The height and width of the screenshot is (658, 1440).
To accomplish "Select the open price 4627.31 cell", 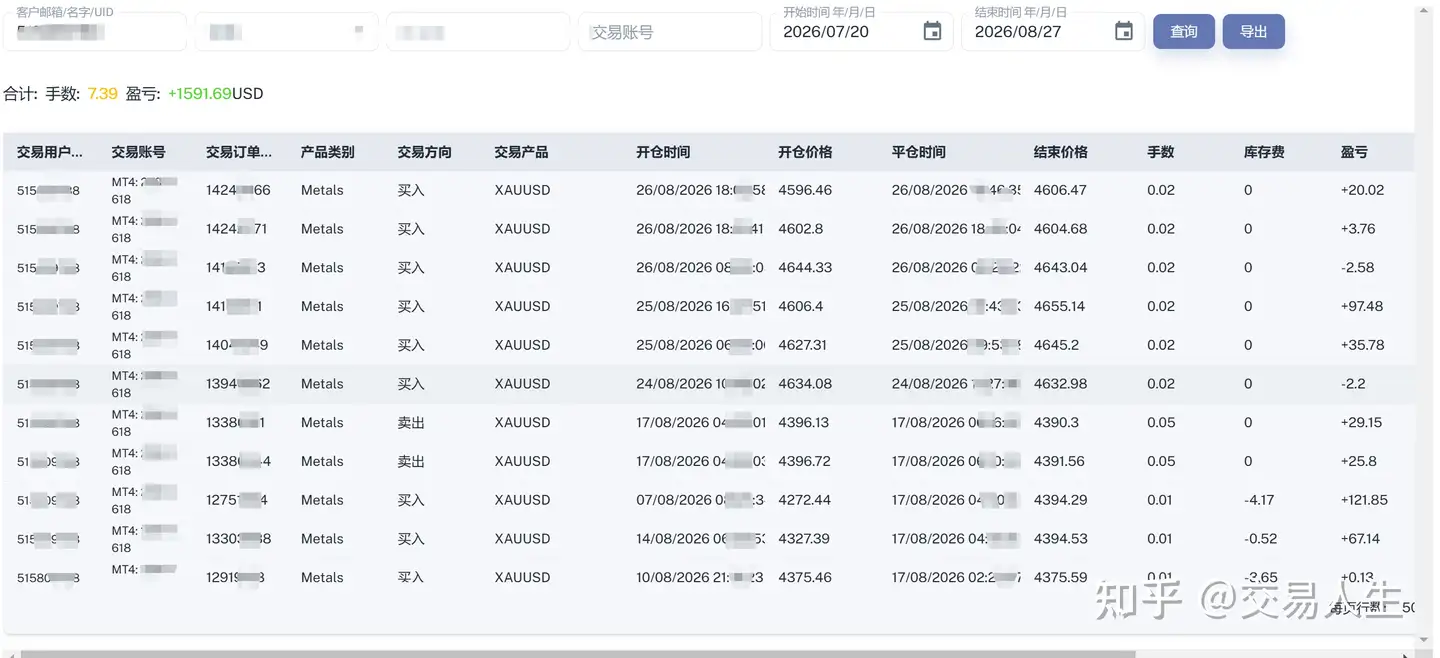I will 803,345.
